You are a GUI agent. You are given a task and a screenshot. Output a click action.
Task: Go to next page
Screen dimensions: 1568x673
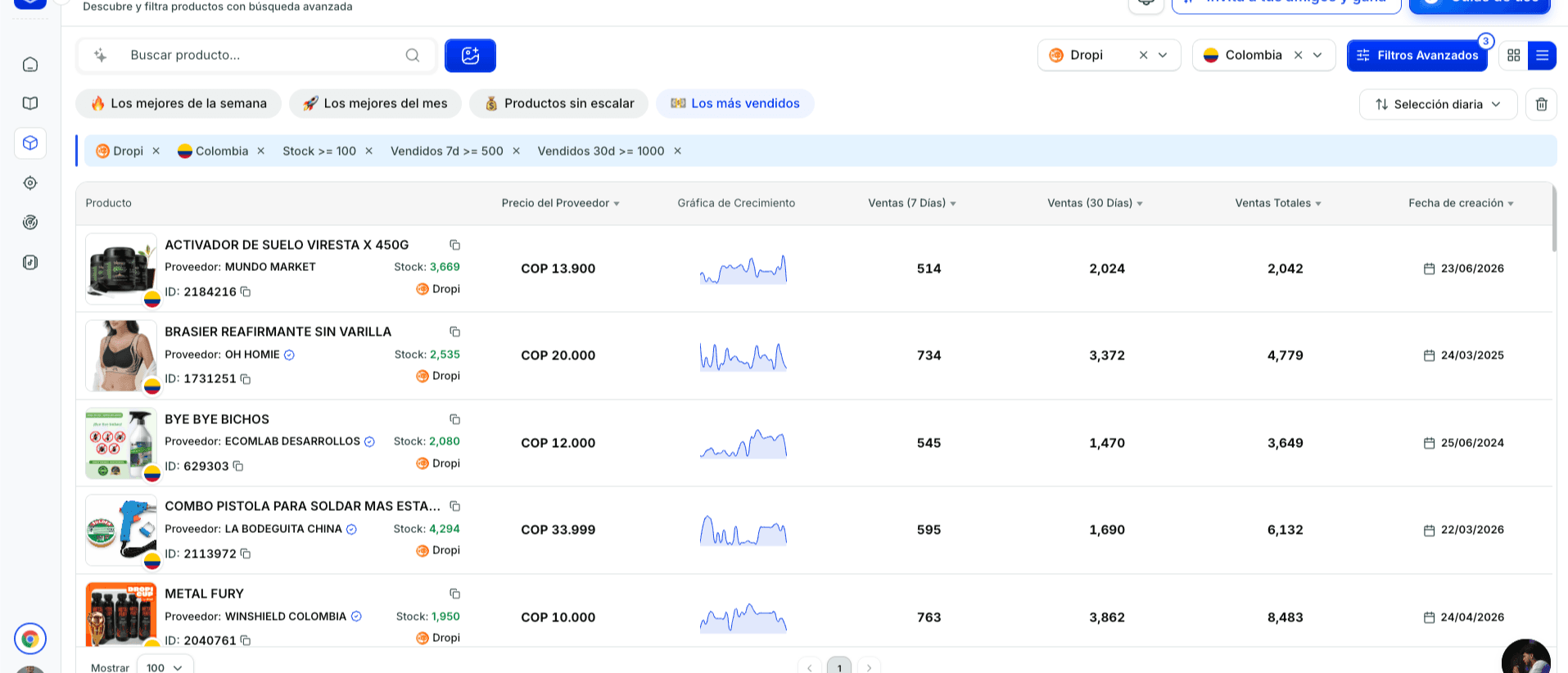pyautogui.click(x=870, y=666)
